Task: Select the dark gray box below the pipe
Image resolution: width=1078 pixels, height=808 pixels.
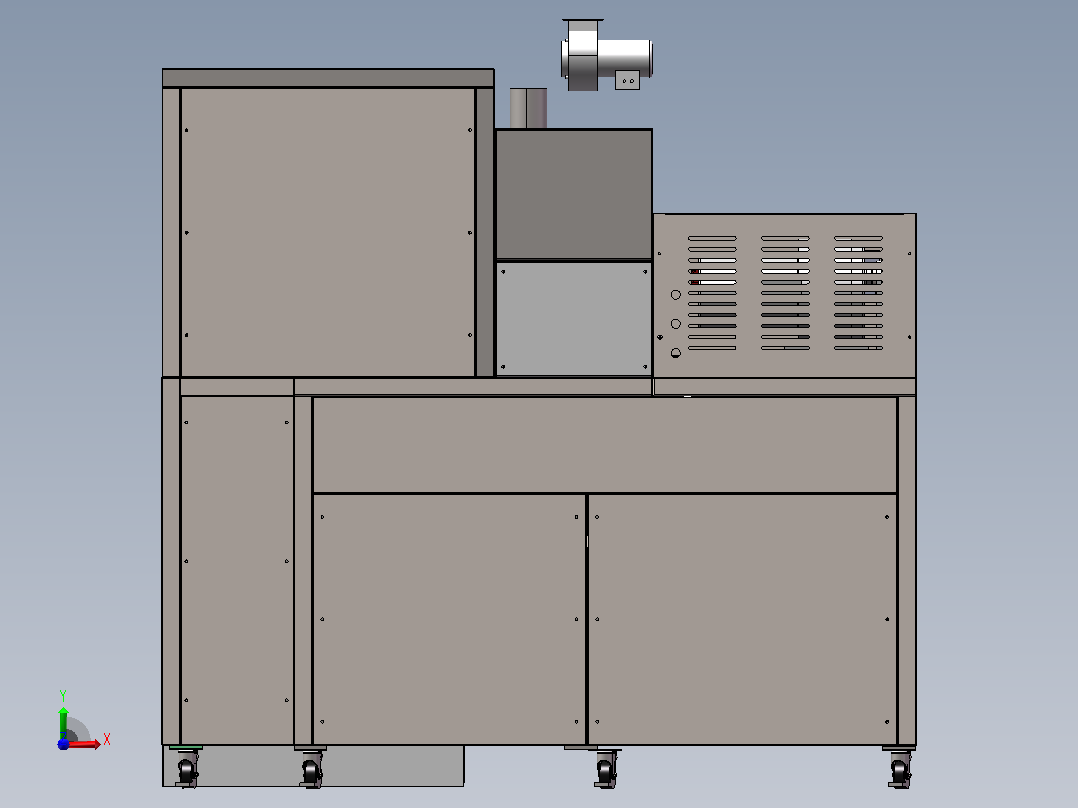Action: click(573, 195)
